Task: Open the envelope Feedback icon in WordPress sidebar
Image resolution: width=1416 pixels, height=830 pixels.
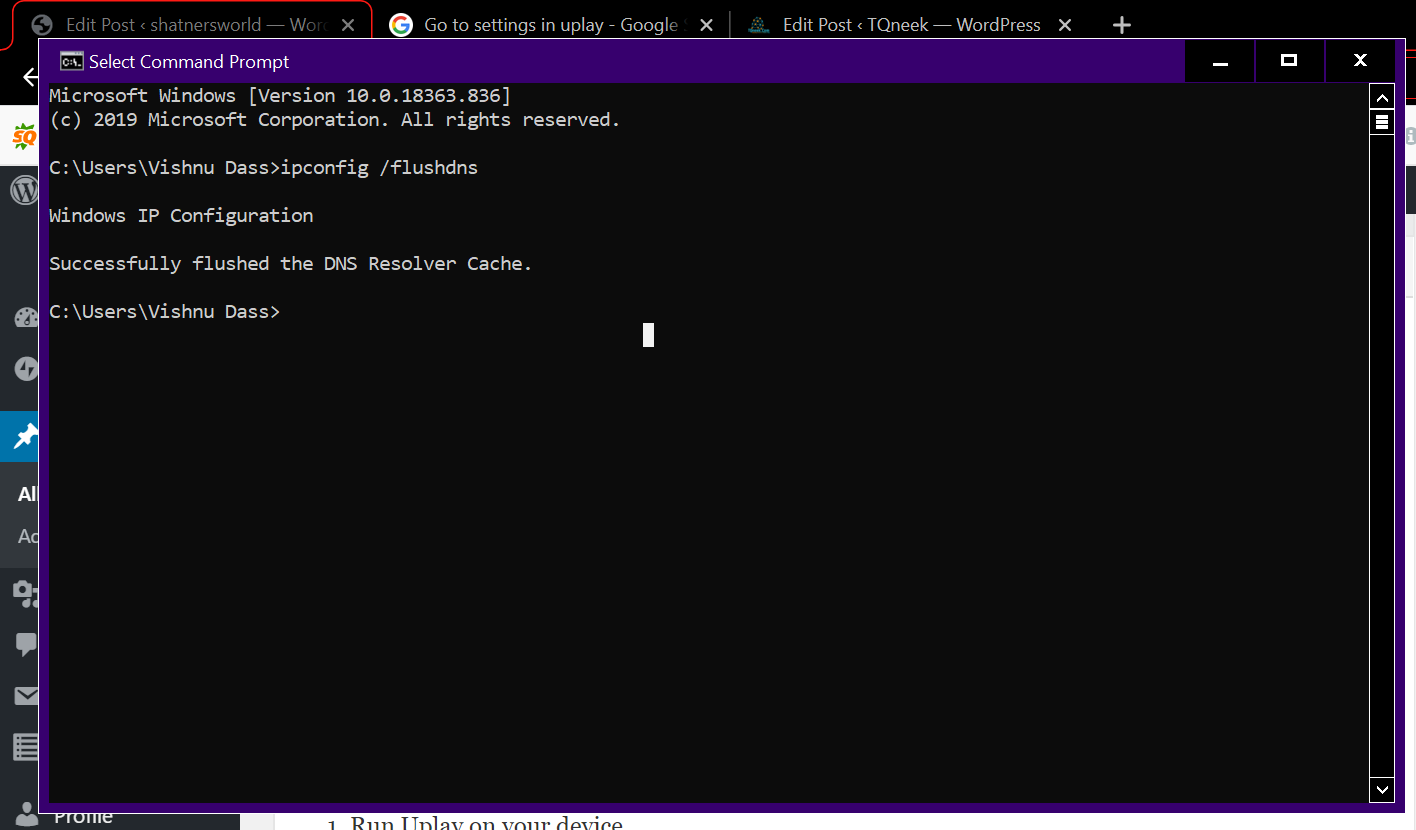Action: click(26, 696)
